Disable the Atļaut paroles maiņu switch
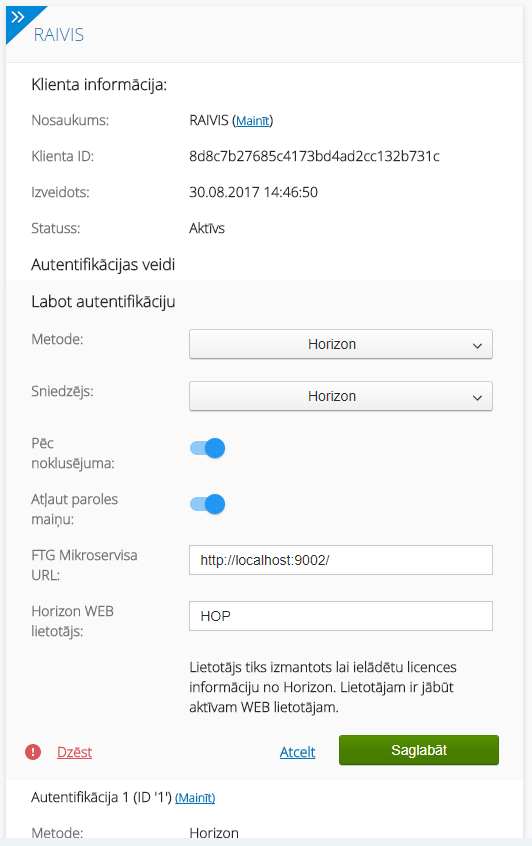 click(x=207, y=504)
